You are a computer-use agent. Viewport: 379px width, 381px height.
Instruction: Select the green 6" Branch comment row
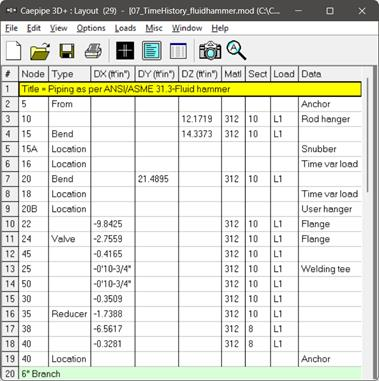pyautogui.click(x=190, y=374)
